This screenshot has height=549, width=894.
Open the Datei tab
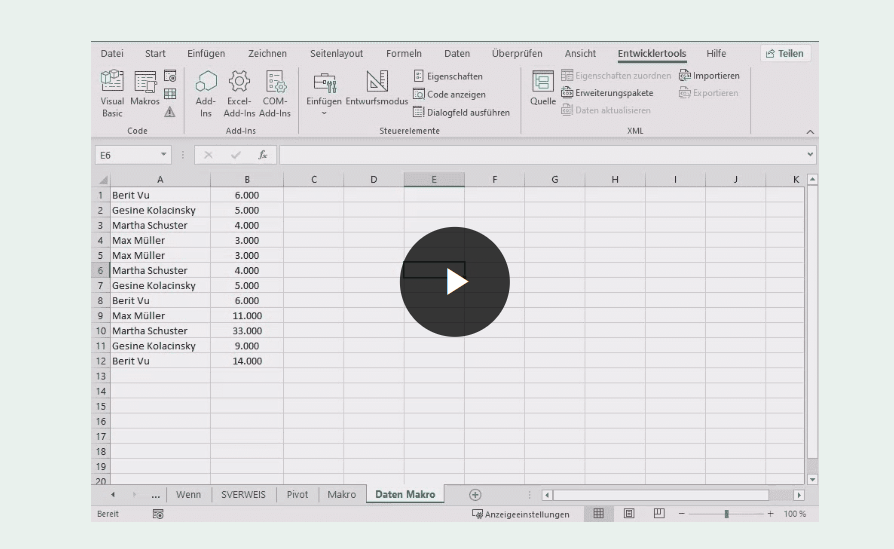click(x=112, y=54)
